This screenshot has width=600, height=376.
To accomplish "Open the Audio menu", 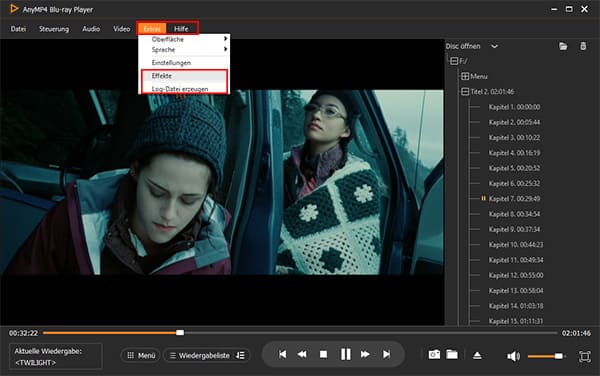I will tap(91, 29).
